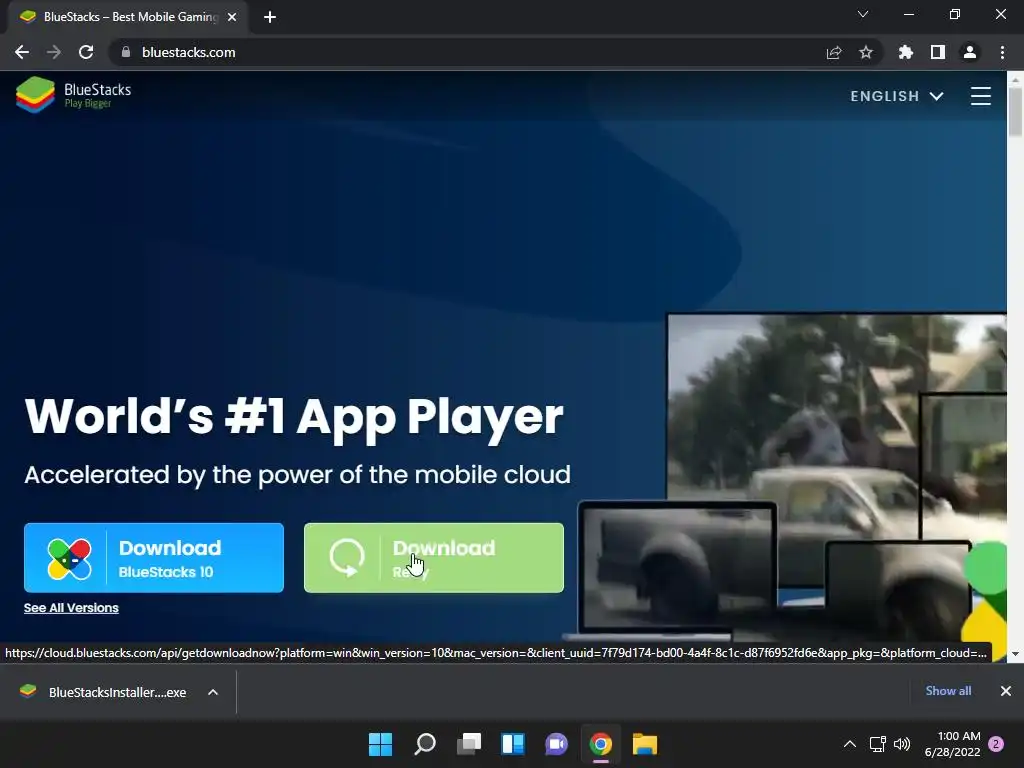The image size is (1024, 768).
Task: Open the Chrome profile avatar
Action: pos(970,52)
